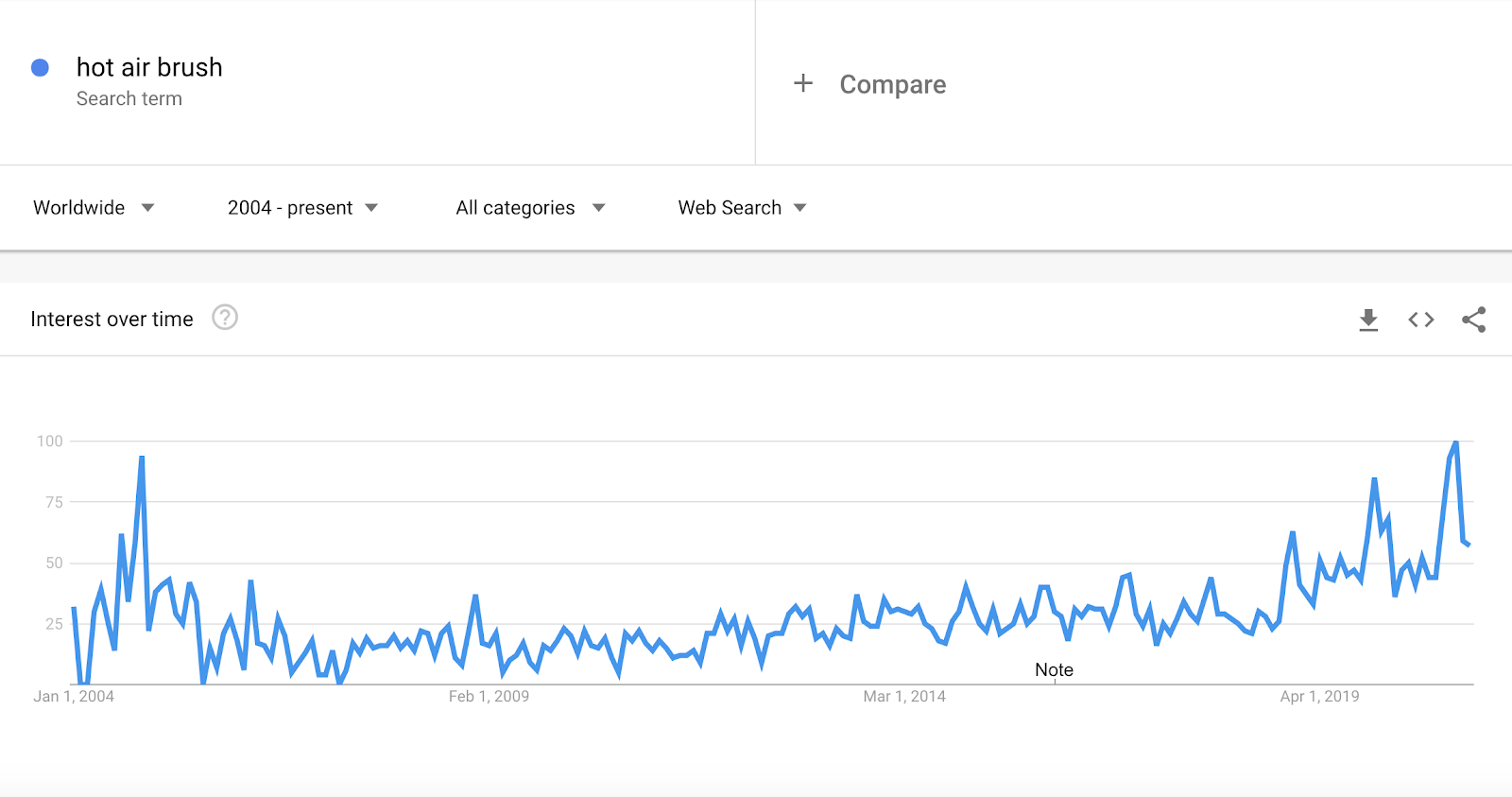This screenshot has height=797, width=1512.
Task: Open the 2004 - present date range dropdown
Action: point(302,208)
